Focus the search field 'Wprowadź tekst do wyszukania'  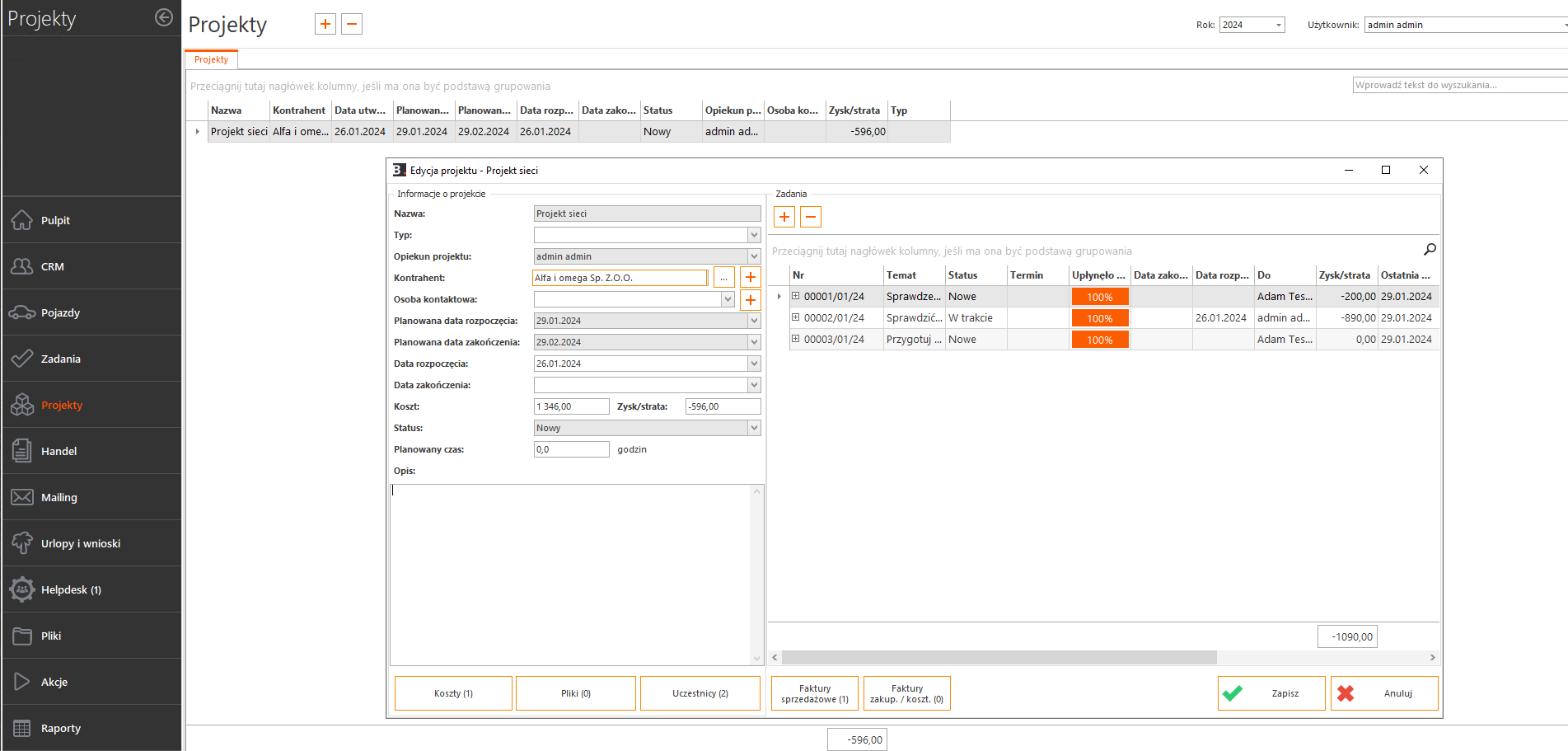click(x=1460, y=85)
